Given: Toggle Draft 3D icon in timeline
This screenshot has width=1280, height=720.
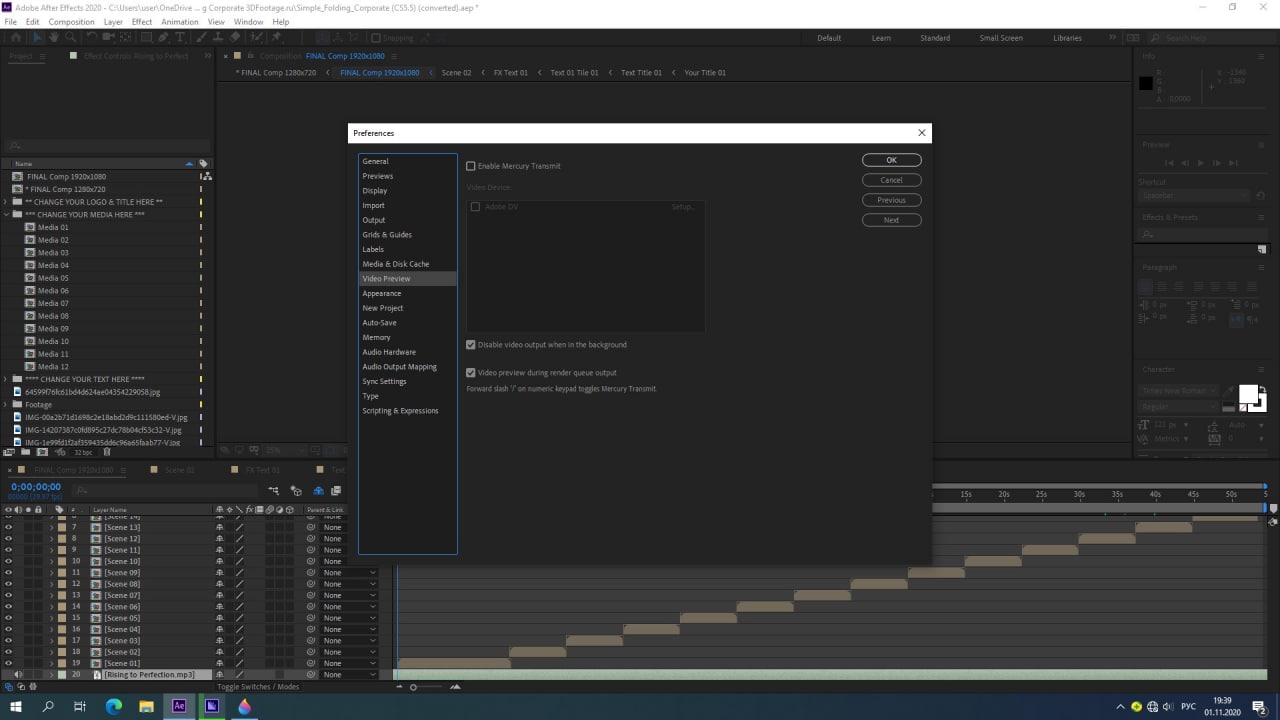Looking at the screenshot, I should (296, 491).
